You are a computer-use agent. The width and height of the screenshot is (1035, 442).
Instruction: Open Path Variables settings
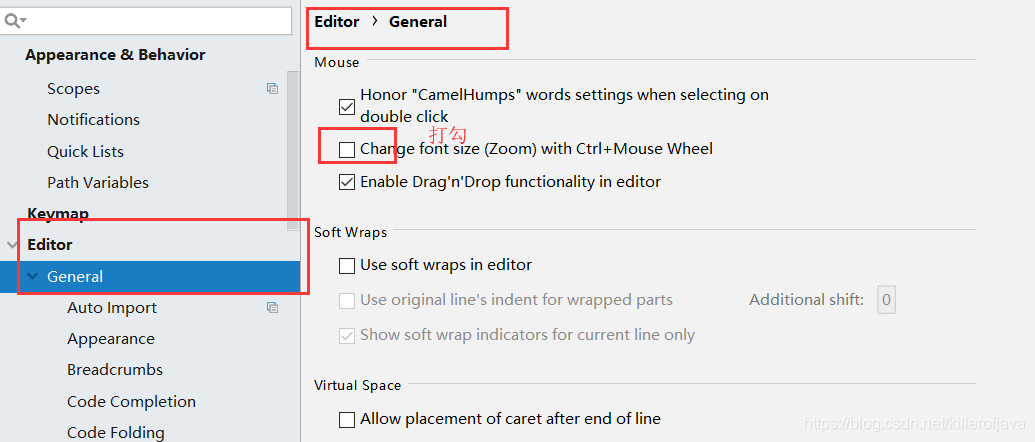coord(98,182)
